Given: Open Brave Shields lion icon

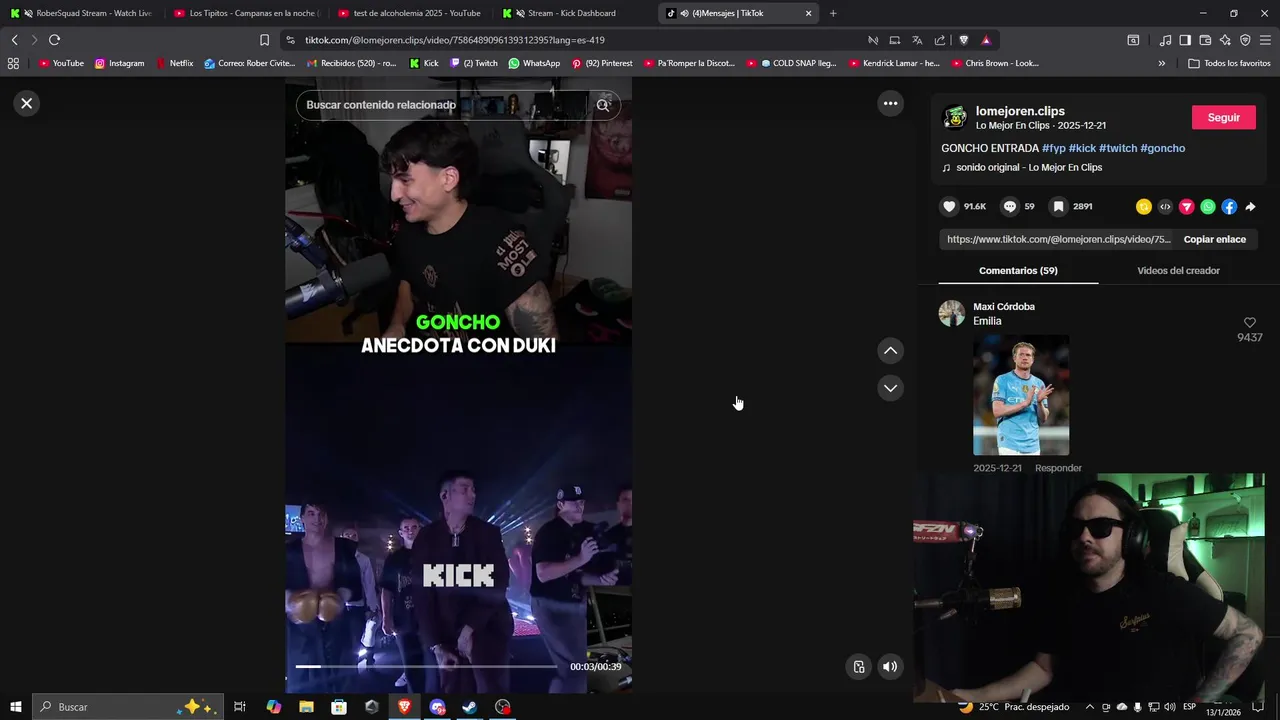Looking at the screenshot, I should [964, 40].
